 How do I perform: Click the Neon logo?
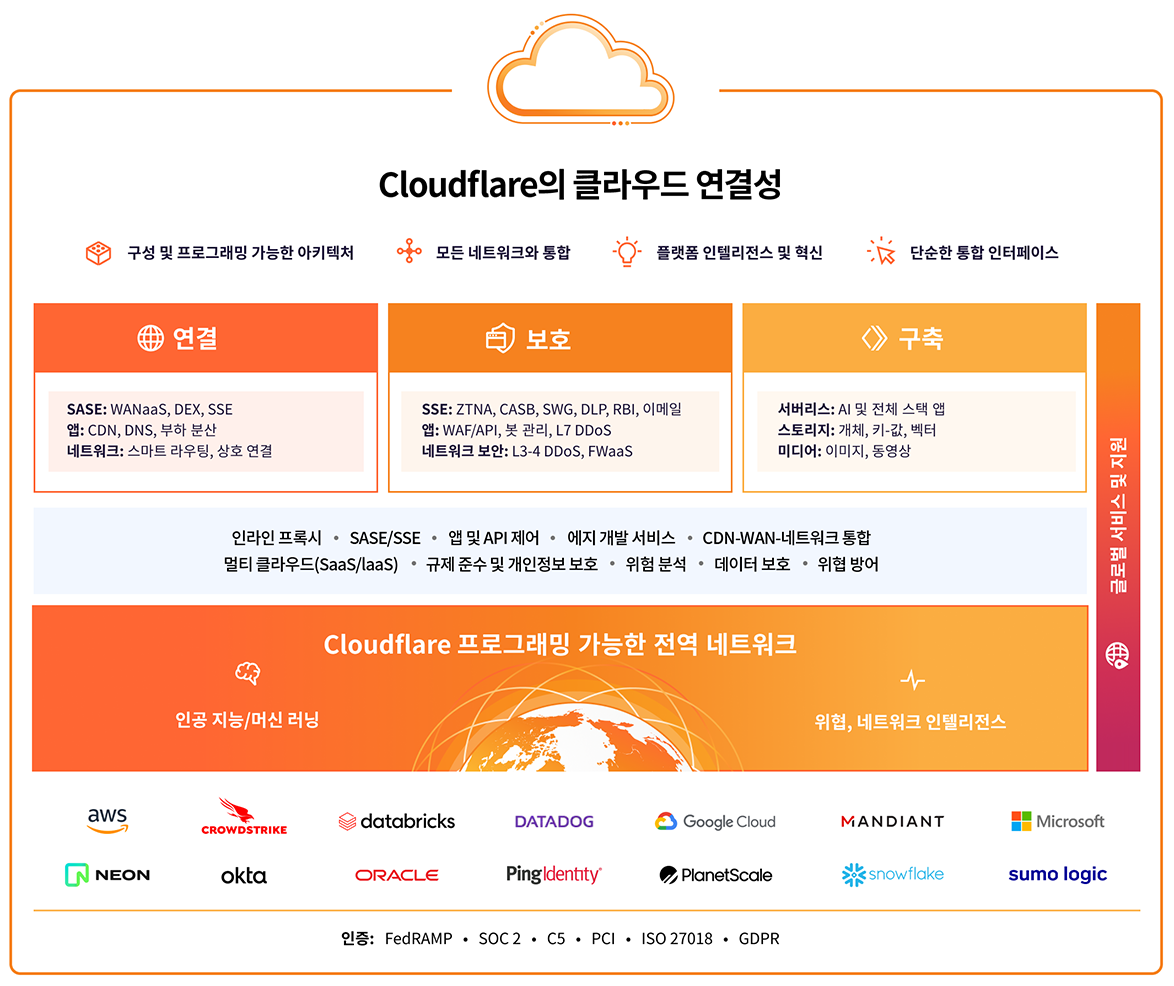pyautogui.click(x=108, y=874)
